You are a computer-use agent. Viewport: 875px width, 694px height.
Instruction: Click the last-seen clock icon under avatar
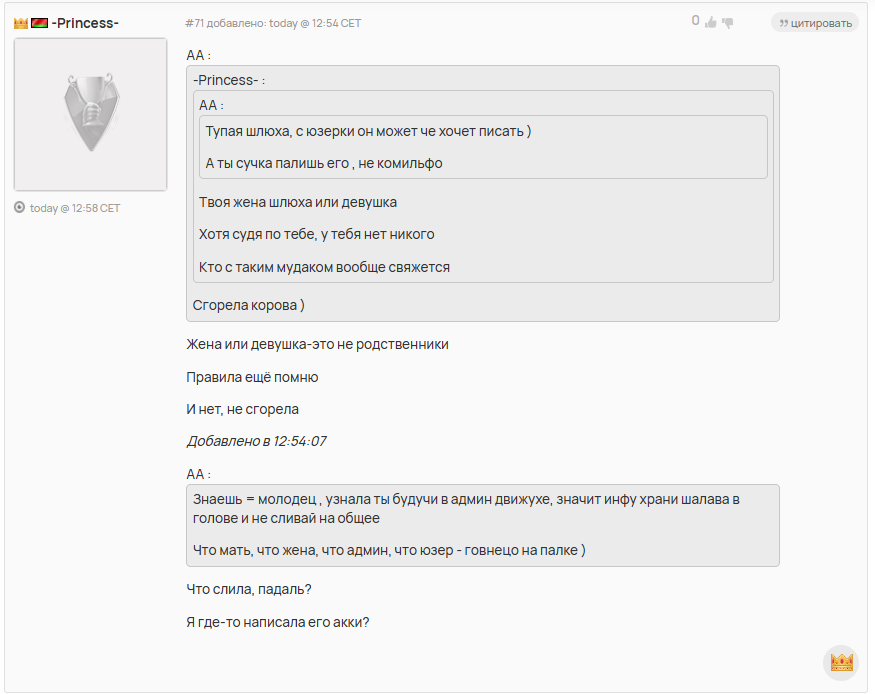coord(20,208)
